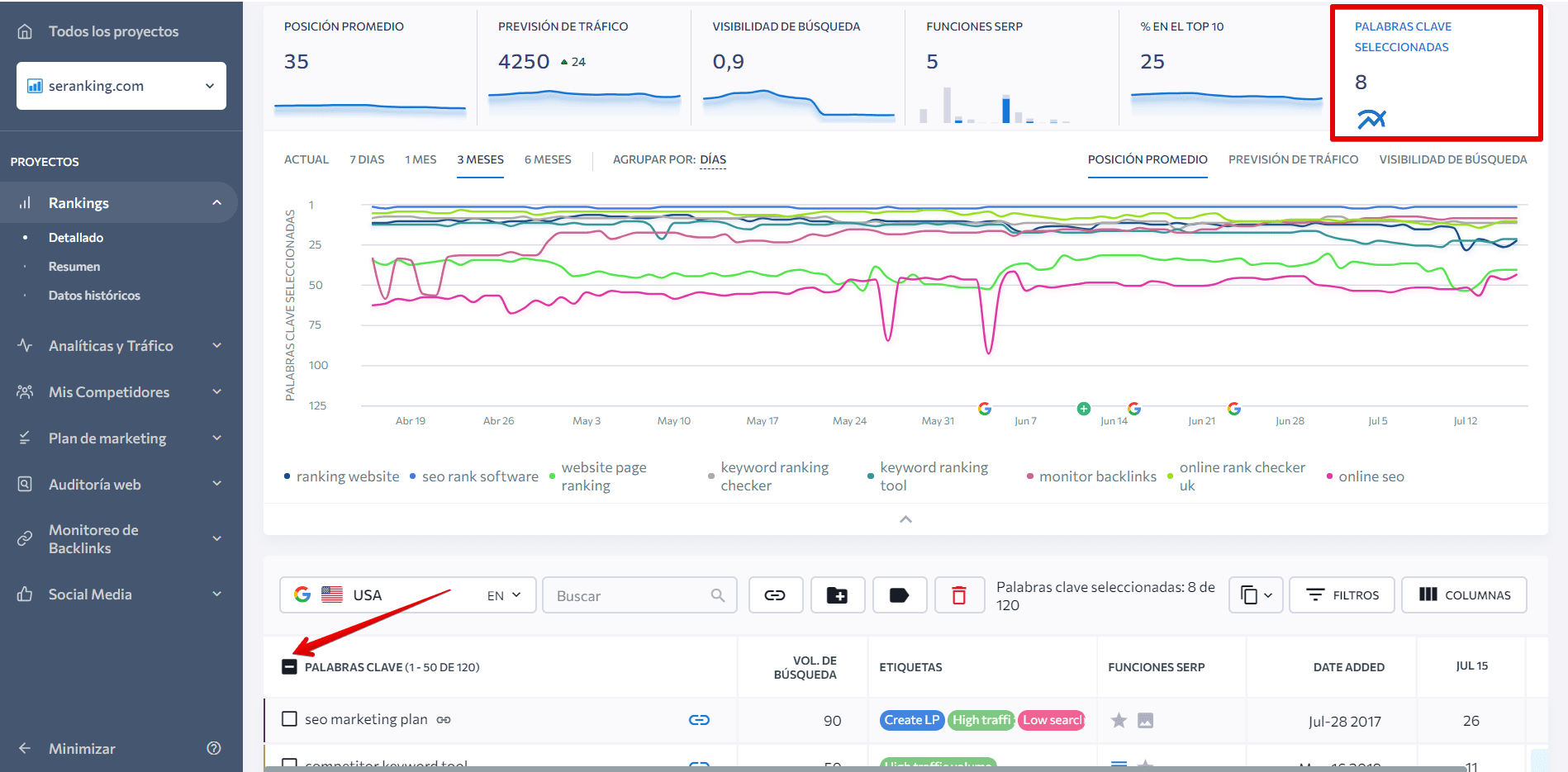Click the link URL toolbar button
The height and width of the screenshot is (772, 1568).
(x=776, y=595)
